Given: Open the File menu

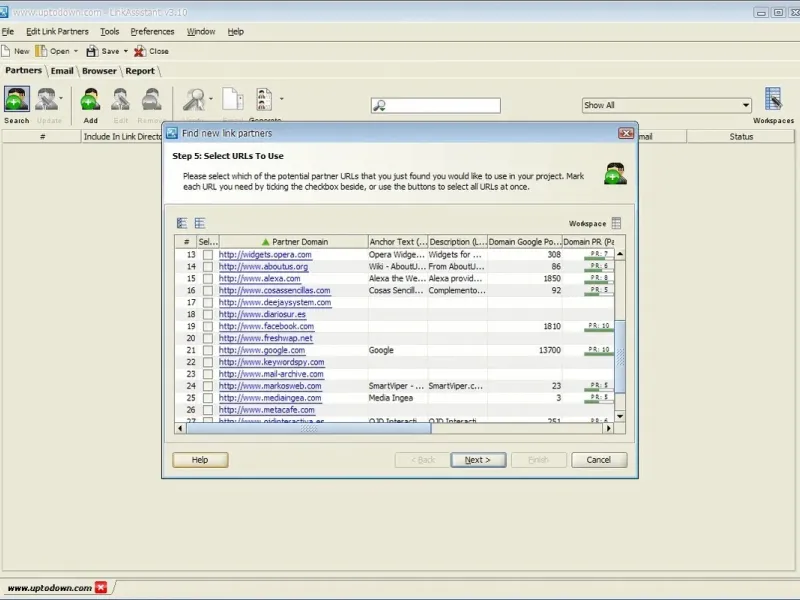Looking at the screenshot, I should tap(8, 32).
